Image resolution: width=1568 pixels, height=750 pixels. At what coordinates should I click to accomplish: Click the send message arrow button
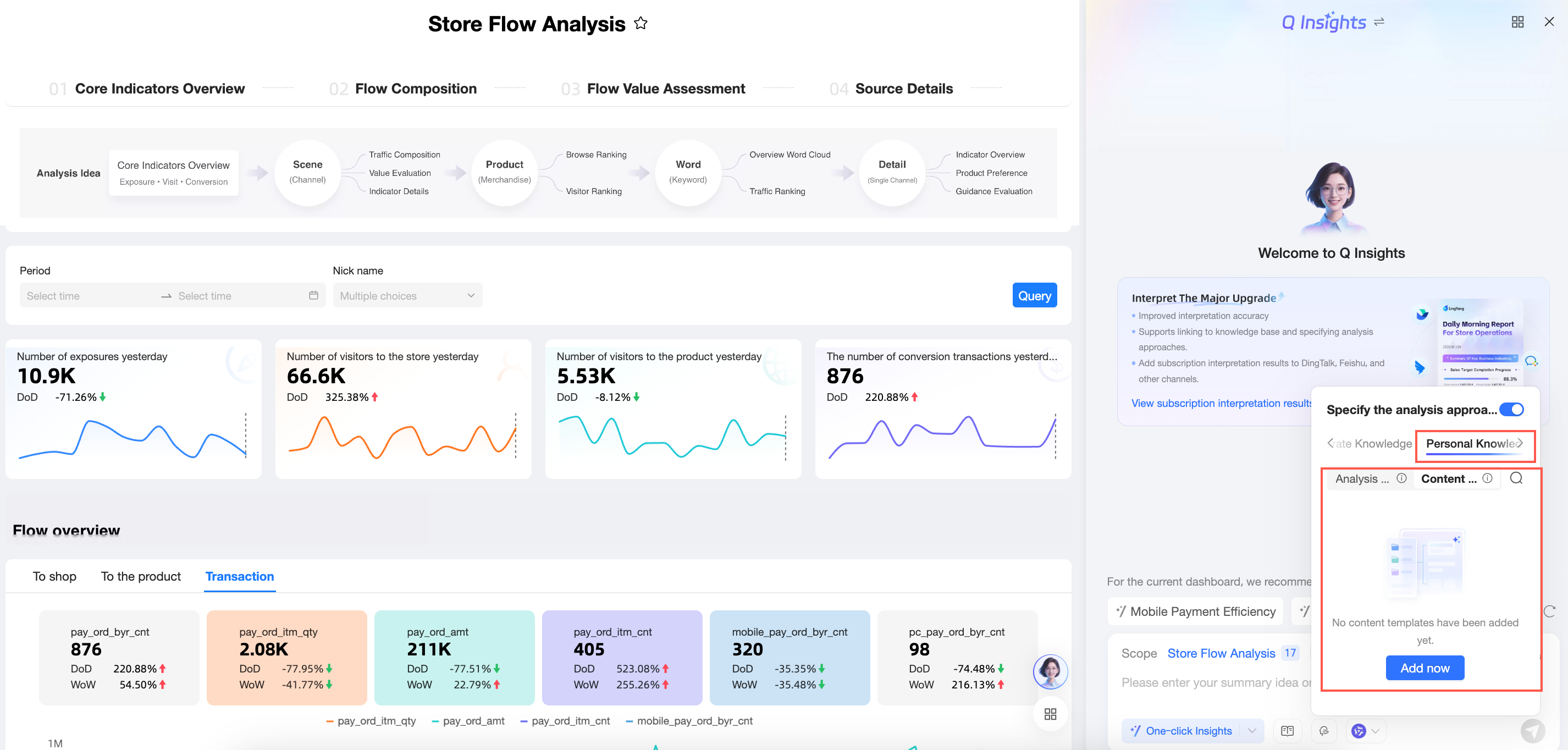pos(1533,731)
